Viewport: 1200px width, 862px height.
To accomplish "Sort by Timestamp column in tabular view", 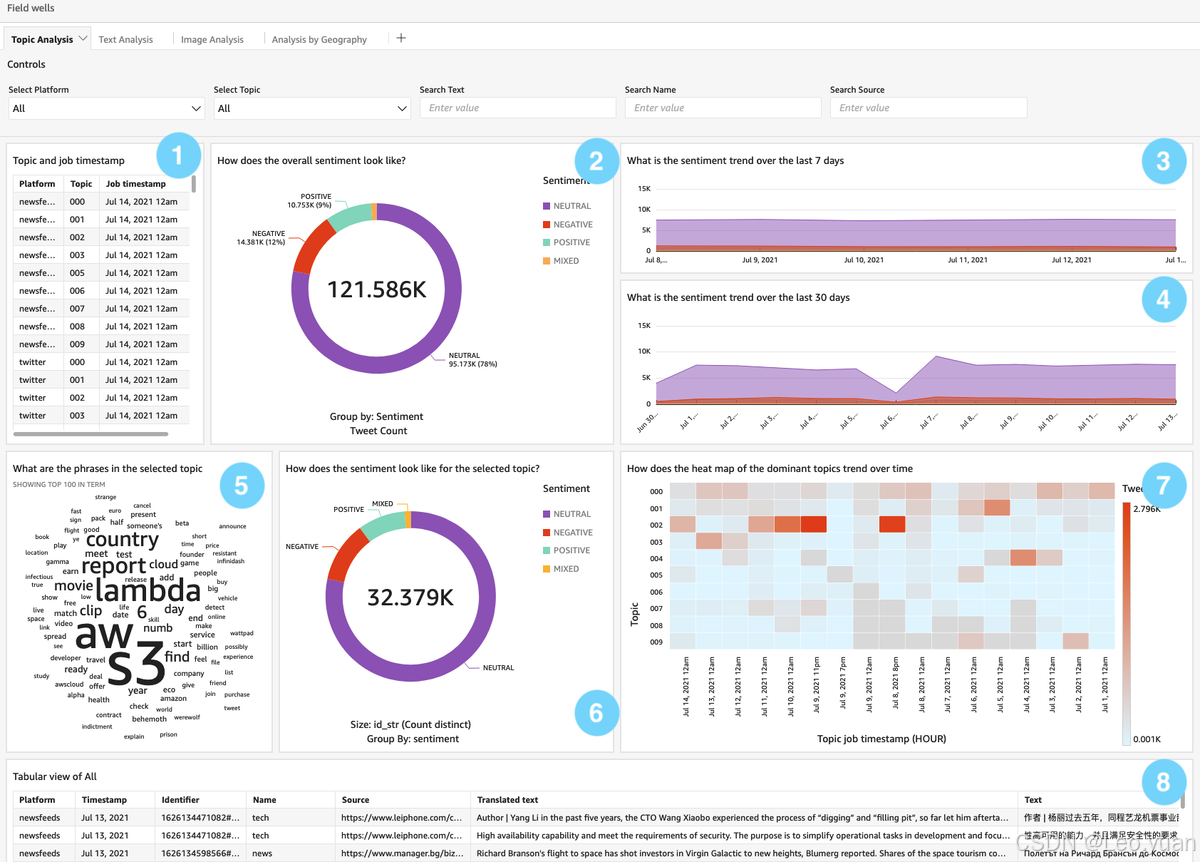I will [x=104, y=800].
